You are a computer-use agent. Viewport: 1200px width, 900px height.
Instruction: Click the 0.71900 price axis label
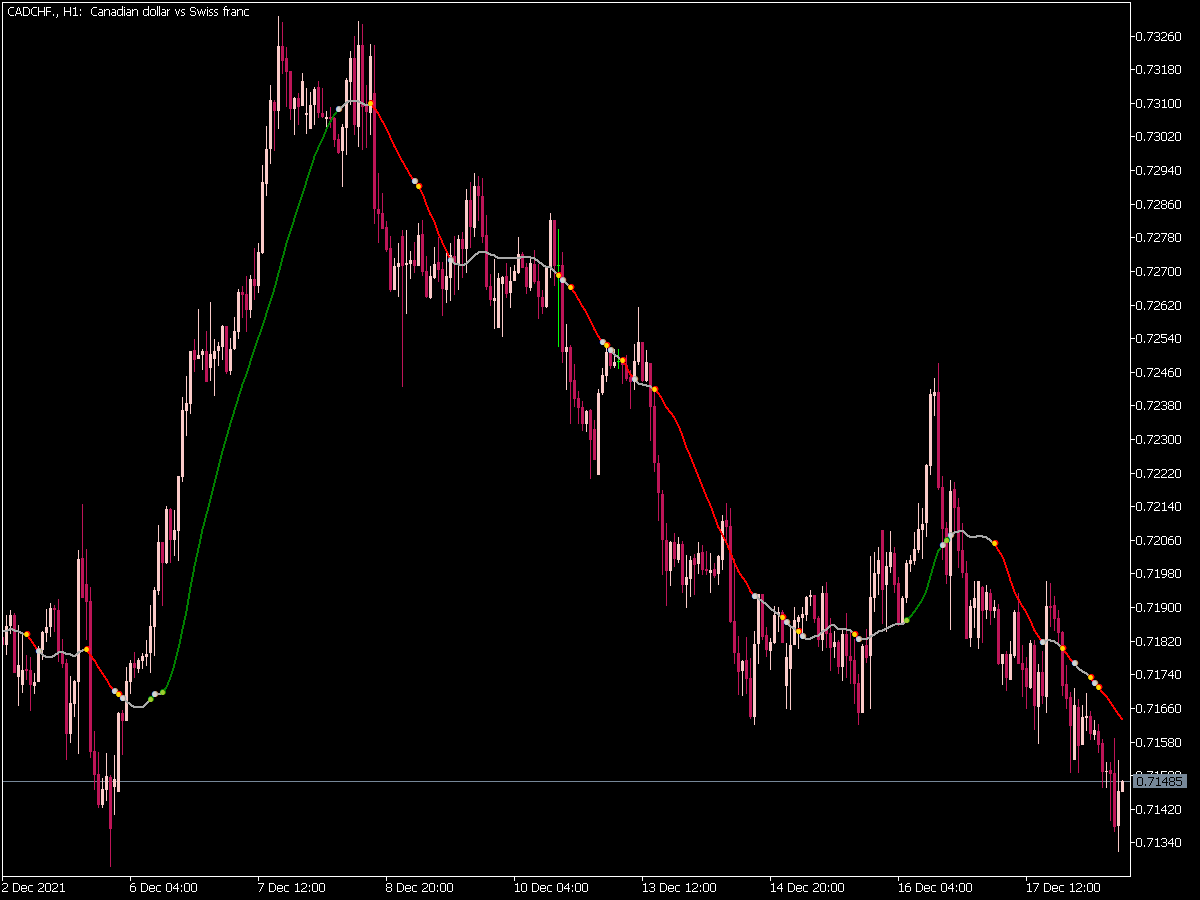pos(1158,607)
